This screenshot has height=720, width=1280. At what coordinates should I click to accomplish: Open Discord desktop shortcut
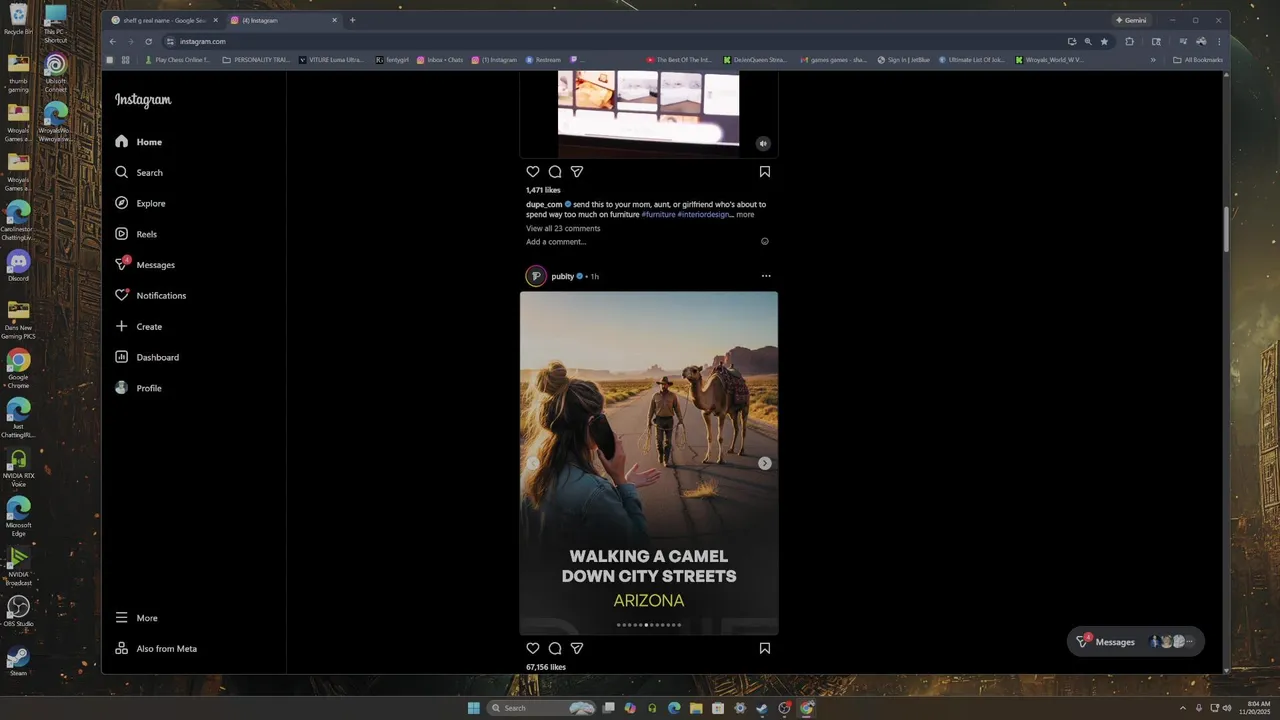(18, 265)
